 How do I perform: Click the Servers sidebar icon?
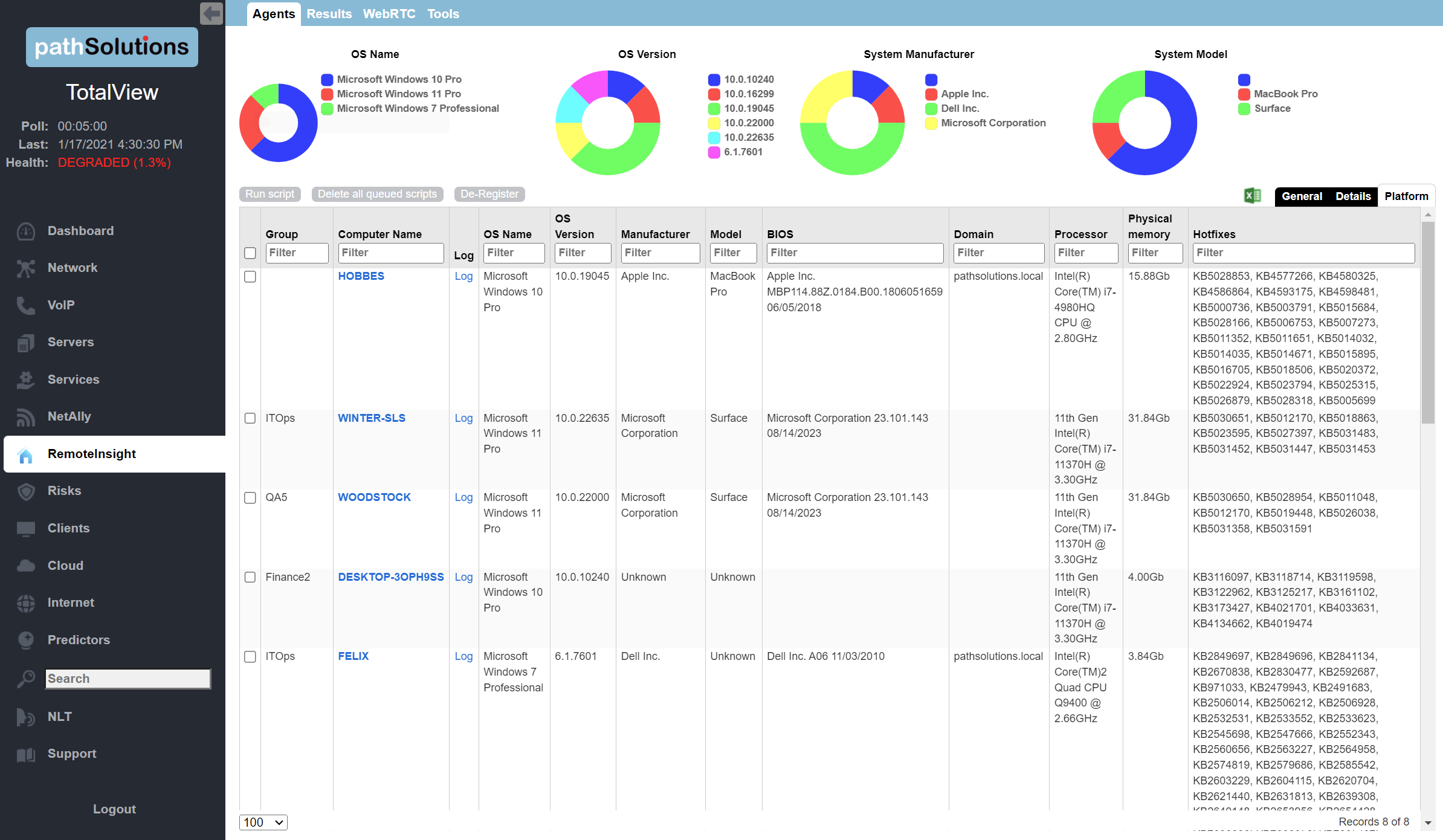26,343
